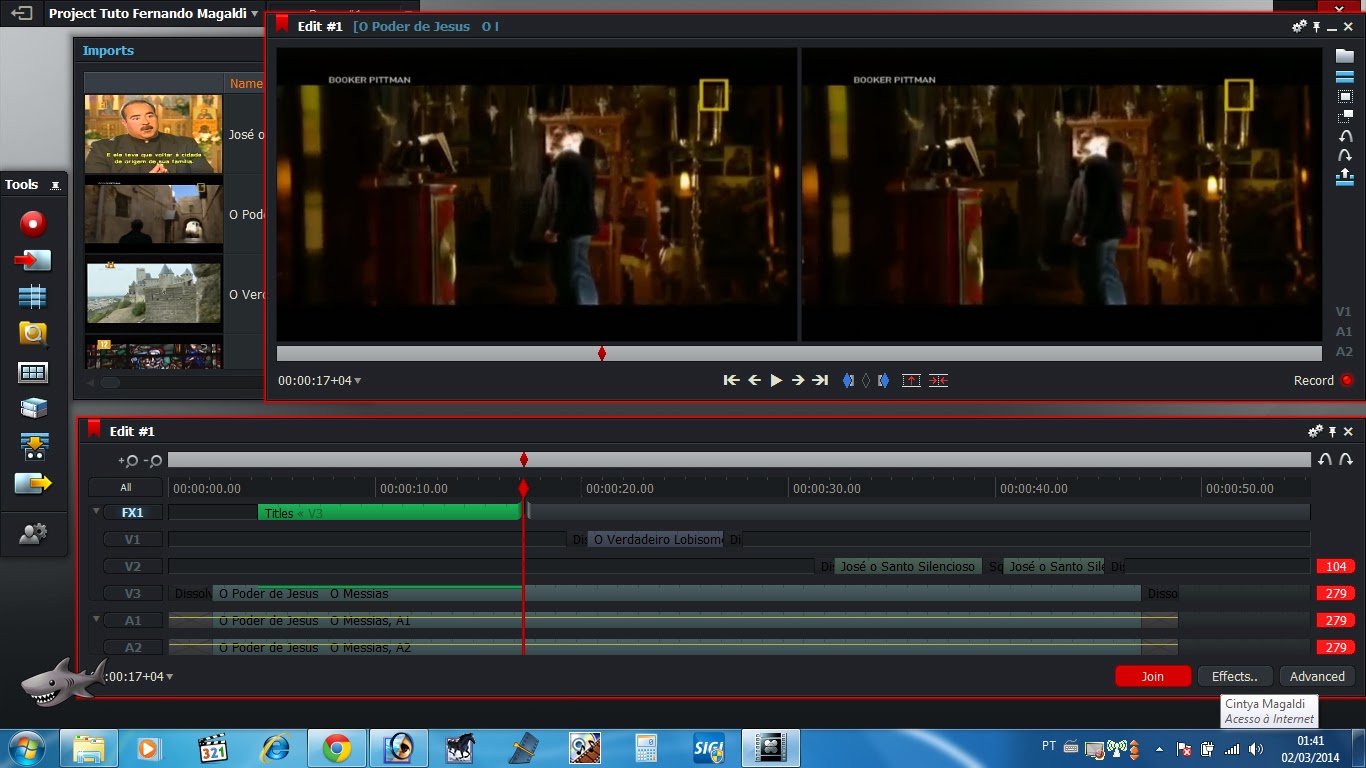Open the timeline panel settings cogs icon
The image size is (1366, 768).
pyautogui.click(x=1315, y=431)
